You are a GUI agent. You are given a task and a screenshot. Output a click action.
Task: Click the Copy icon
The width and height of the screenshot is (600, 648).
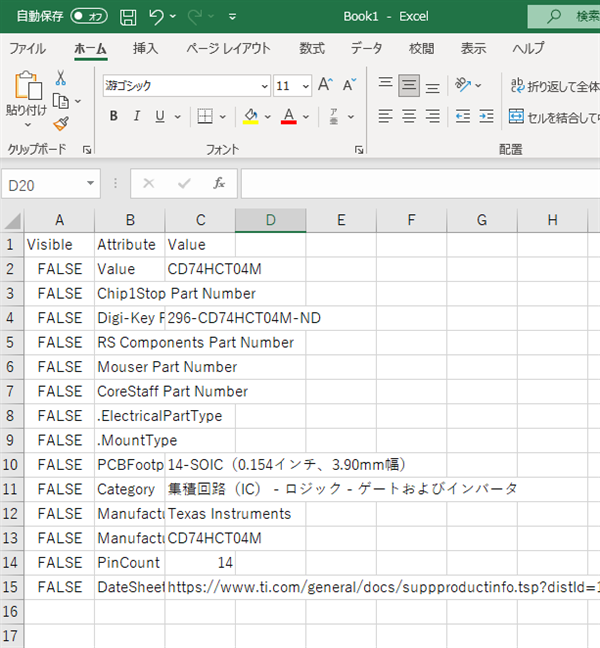click(x=61, y=101)
